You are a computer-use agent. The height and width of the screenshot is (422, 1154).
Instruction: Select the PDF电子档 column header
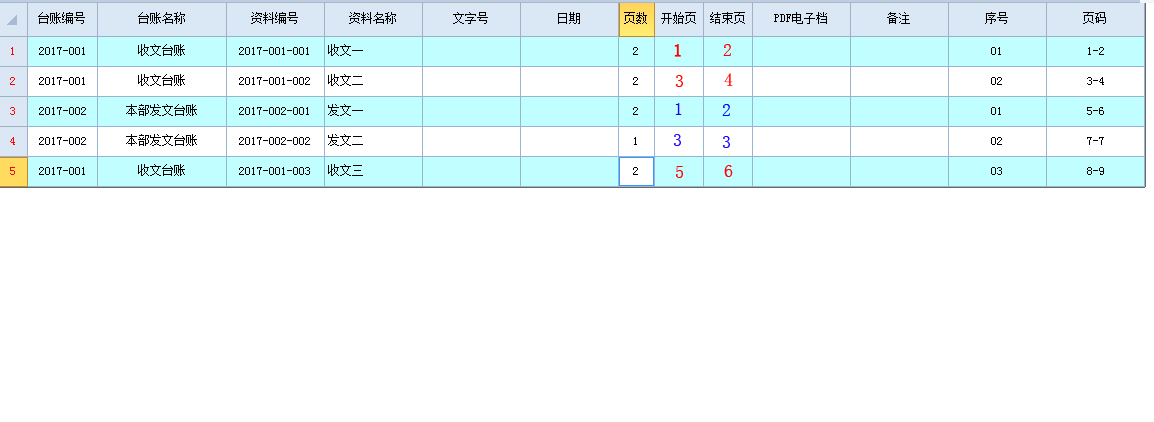(801, 19)
